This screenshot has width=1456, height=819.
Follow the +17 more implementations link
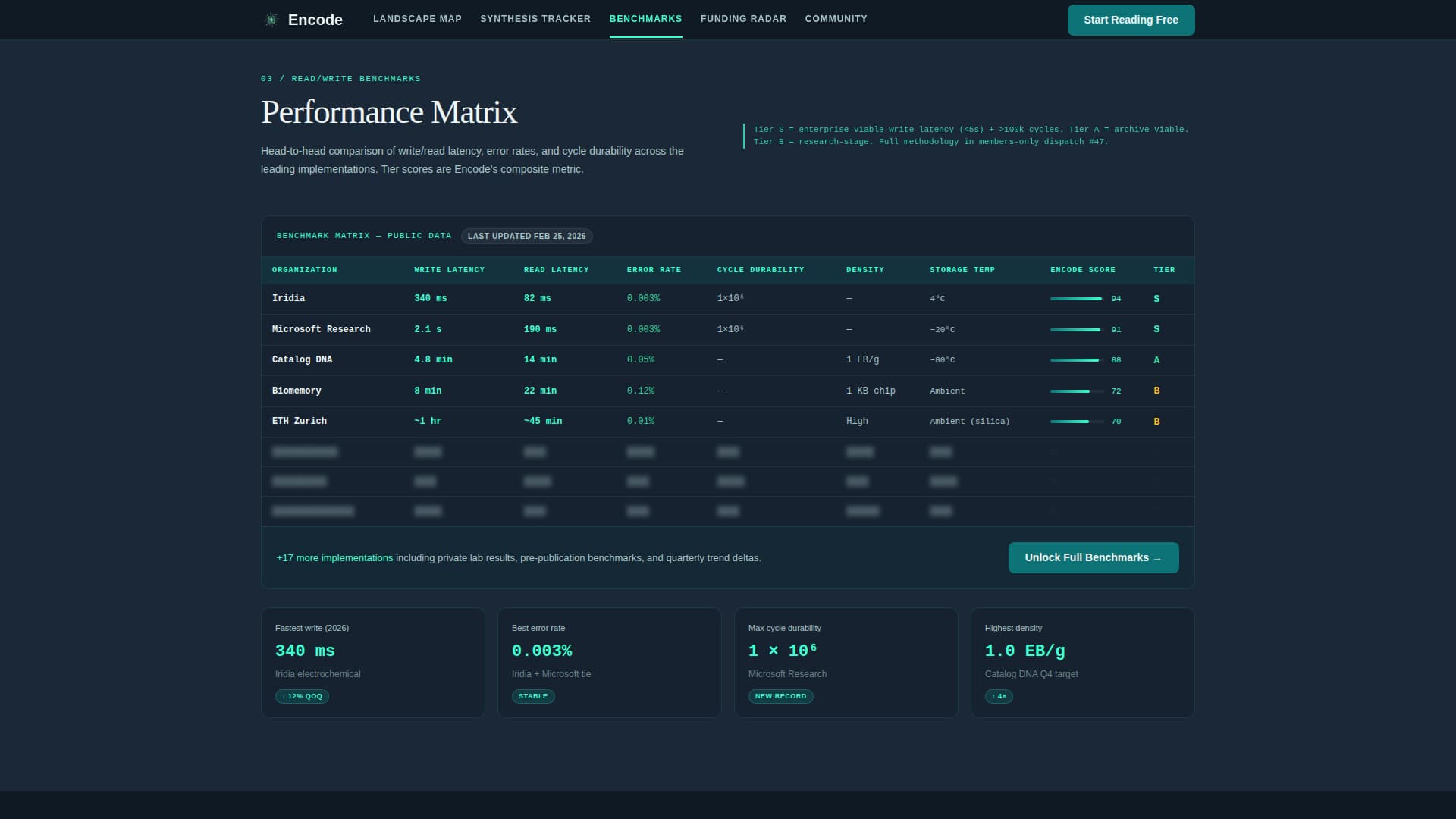click(x=334, y=558)
